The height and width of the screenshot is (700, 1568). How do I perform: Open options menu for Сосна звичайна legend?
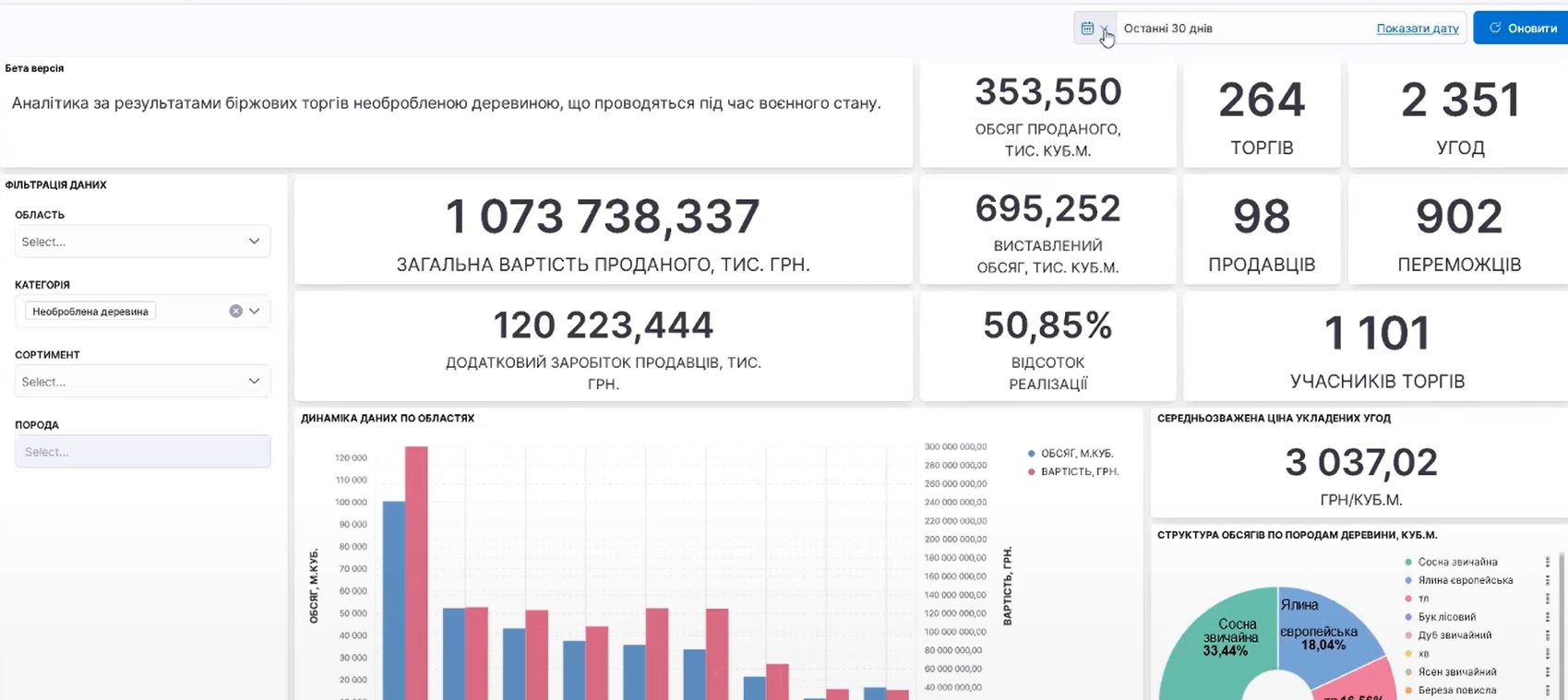(1548, 562)
